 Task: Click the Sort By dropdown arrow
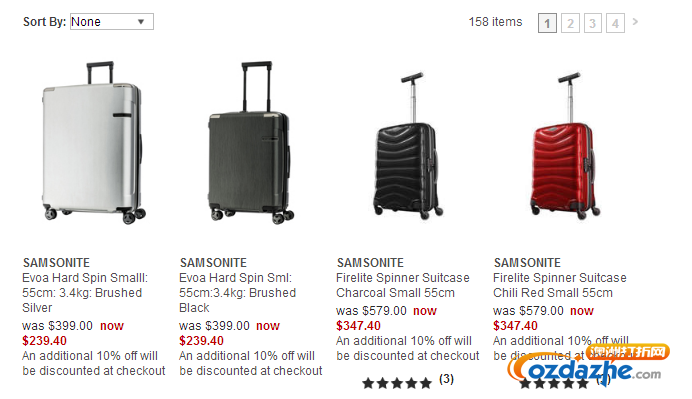pos(141,22)
